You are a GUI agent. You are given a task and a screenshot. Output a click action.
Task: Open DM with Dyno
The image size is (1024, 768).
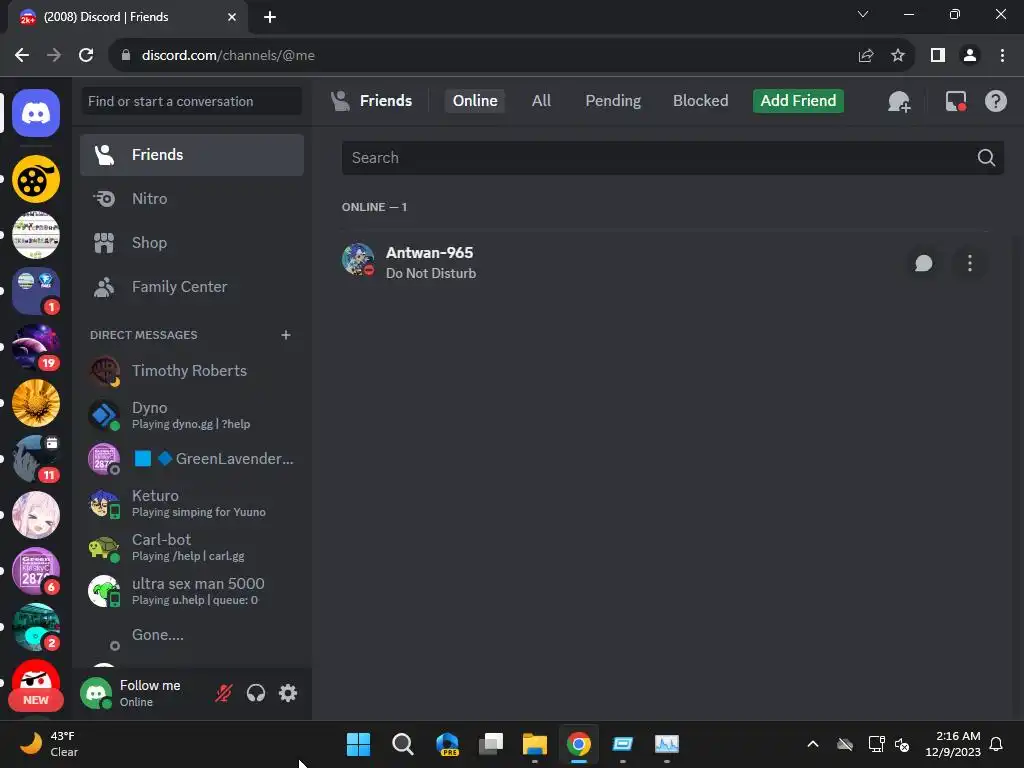192,415
